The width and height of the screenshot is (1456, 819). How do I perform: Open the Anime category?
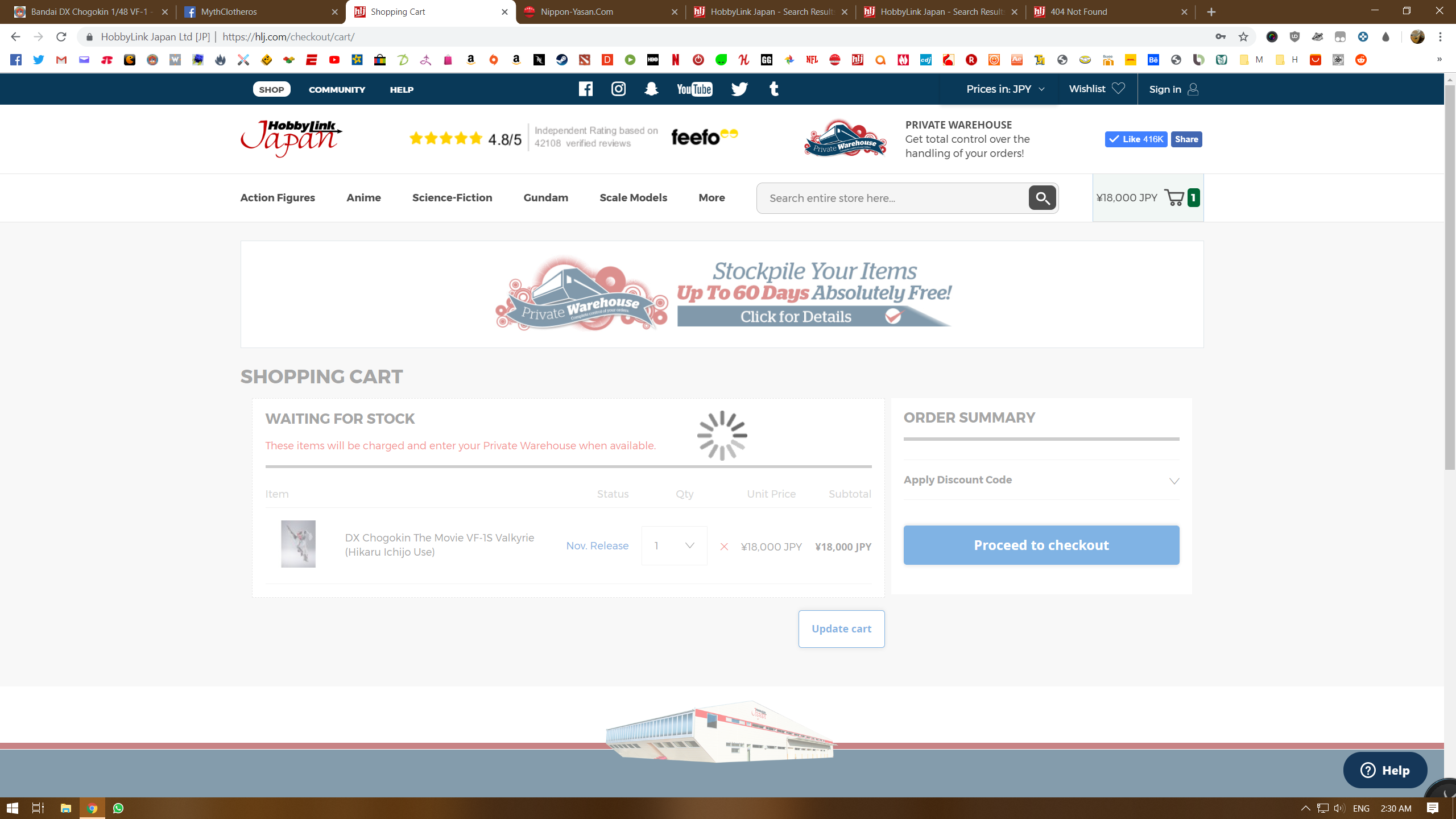(363, 198)
